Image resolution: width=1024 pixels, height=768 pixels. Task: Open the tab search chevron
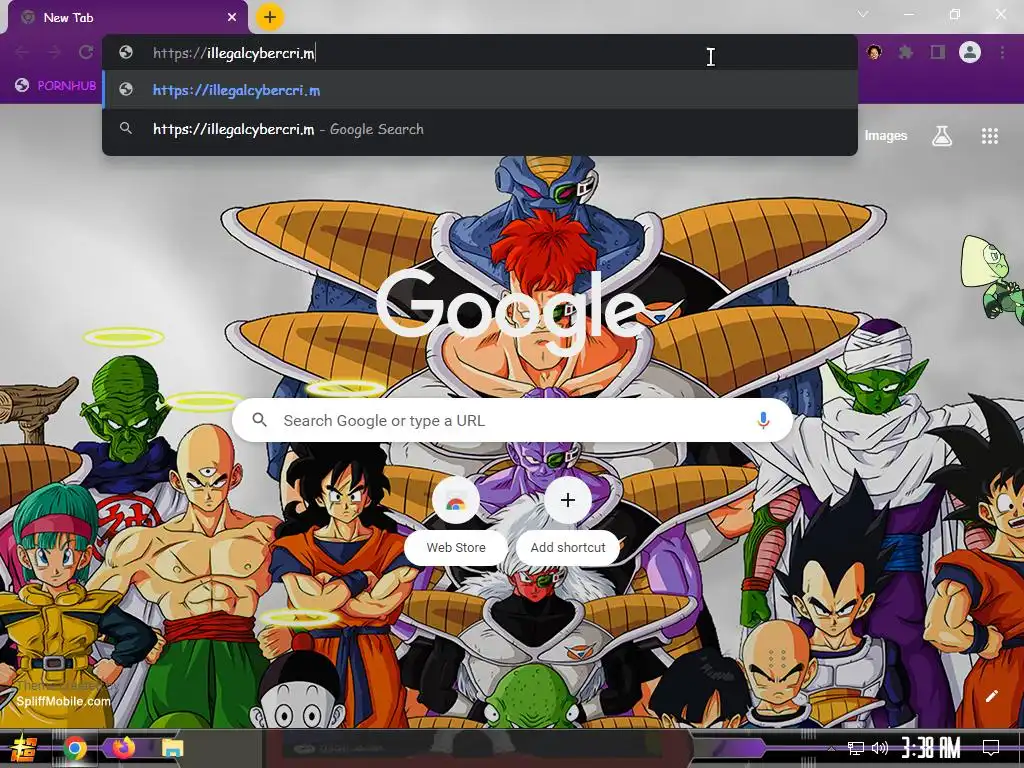[863, 14]
